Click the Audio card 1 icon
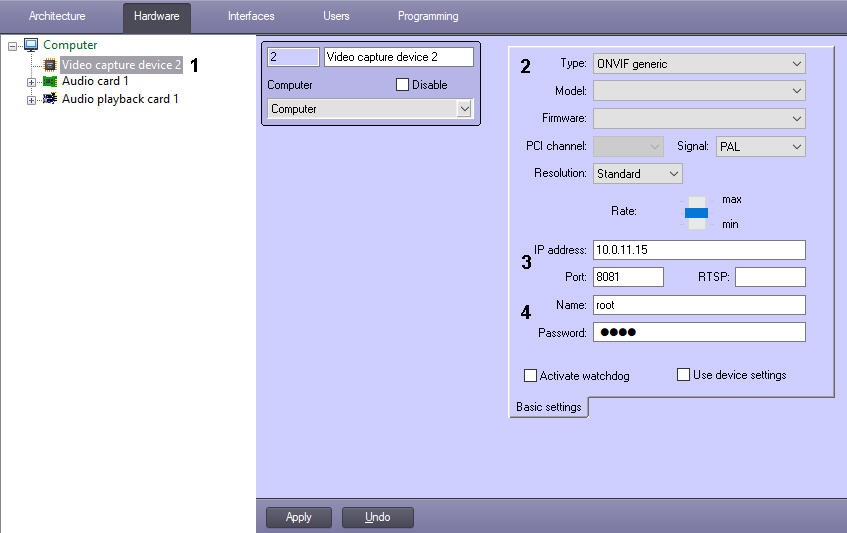This screenshot has width=847, height=533. pyautogui.click(x=50, y=82)
